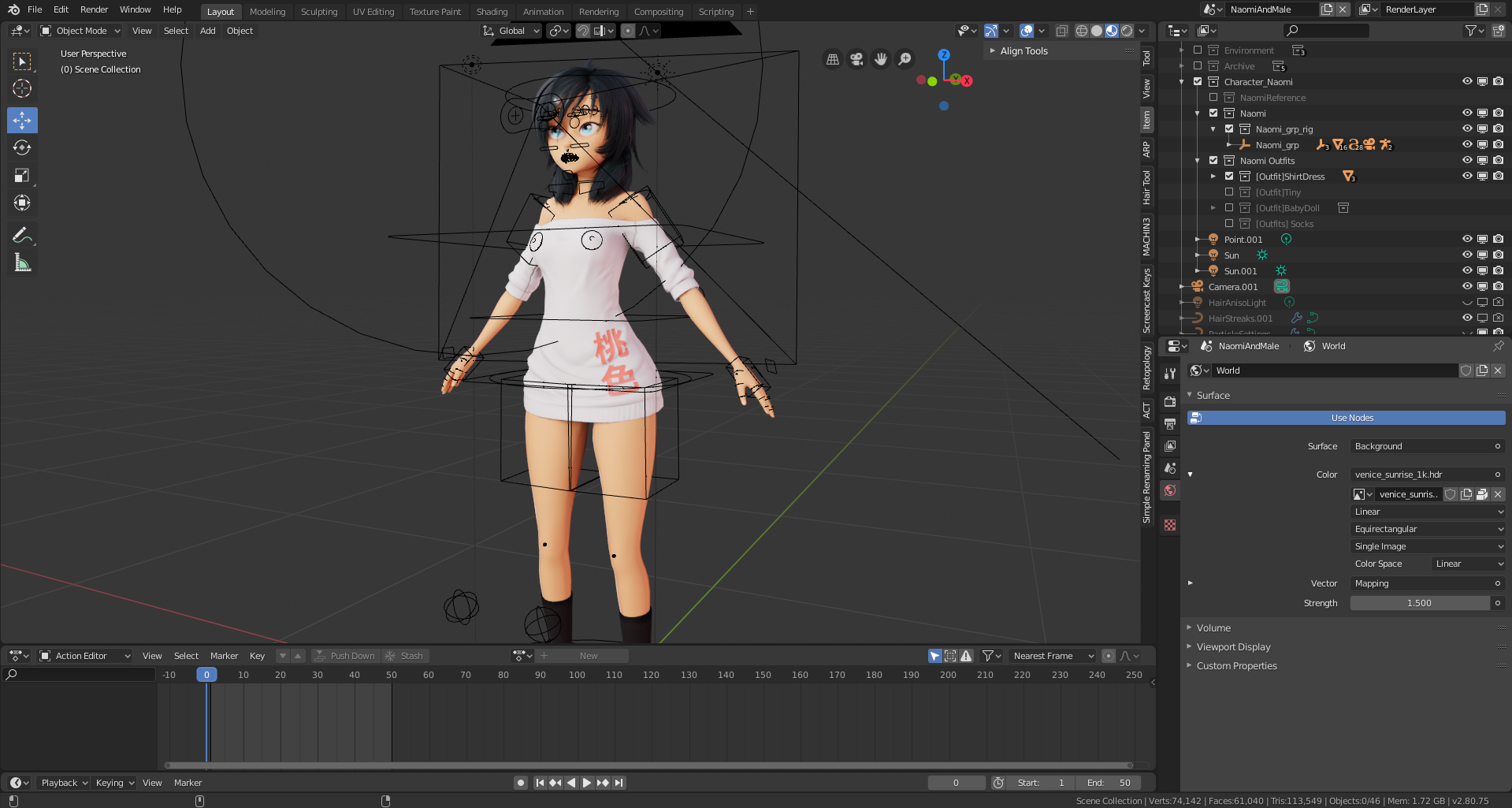Image resolution: width=1512 pixels, height=808 pixels.
Task: Click the Strength slider set to 1.500
Action: tap(1420, 603)
